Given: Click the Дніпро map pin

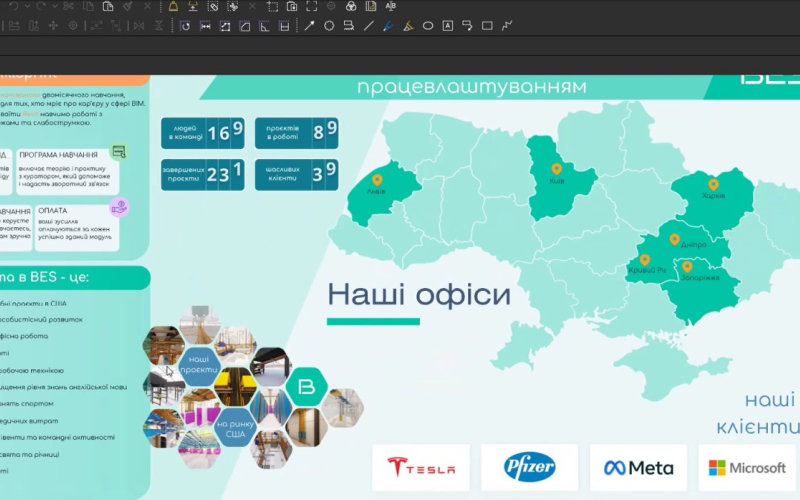Looking at the screenshot, I should [x=674, y=239].
